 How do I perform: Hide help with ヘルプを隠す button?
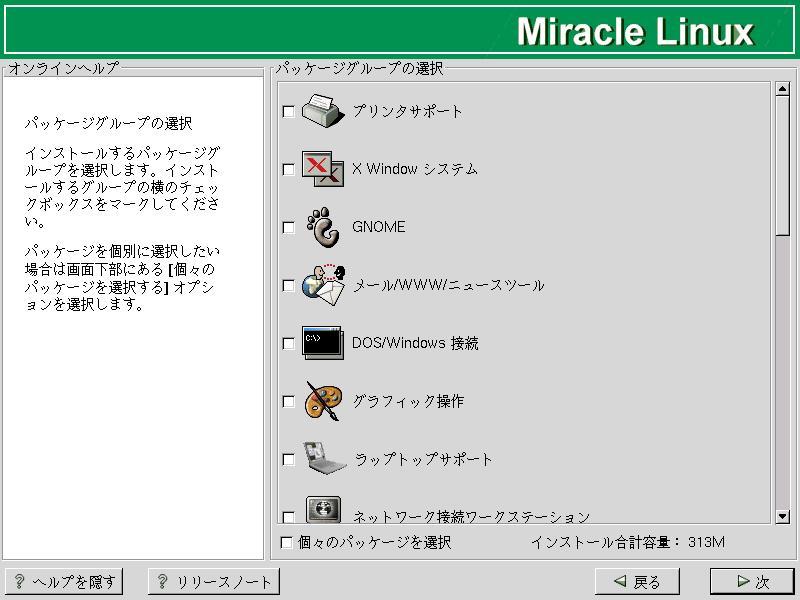point(64,581)
